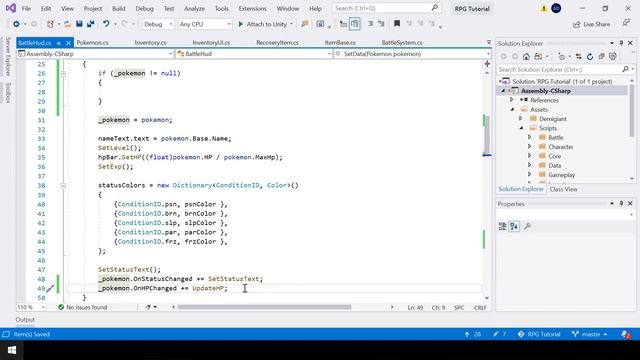Screen dimensions: 640x360
Task: Click RPG Tutorial repository in status bar
Action: [539, 334]
